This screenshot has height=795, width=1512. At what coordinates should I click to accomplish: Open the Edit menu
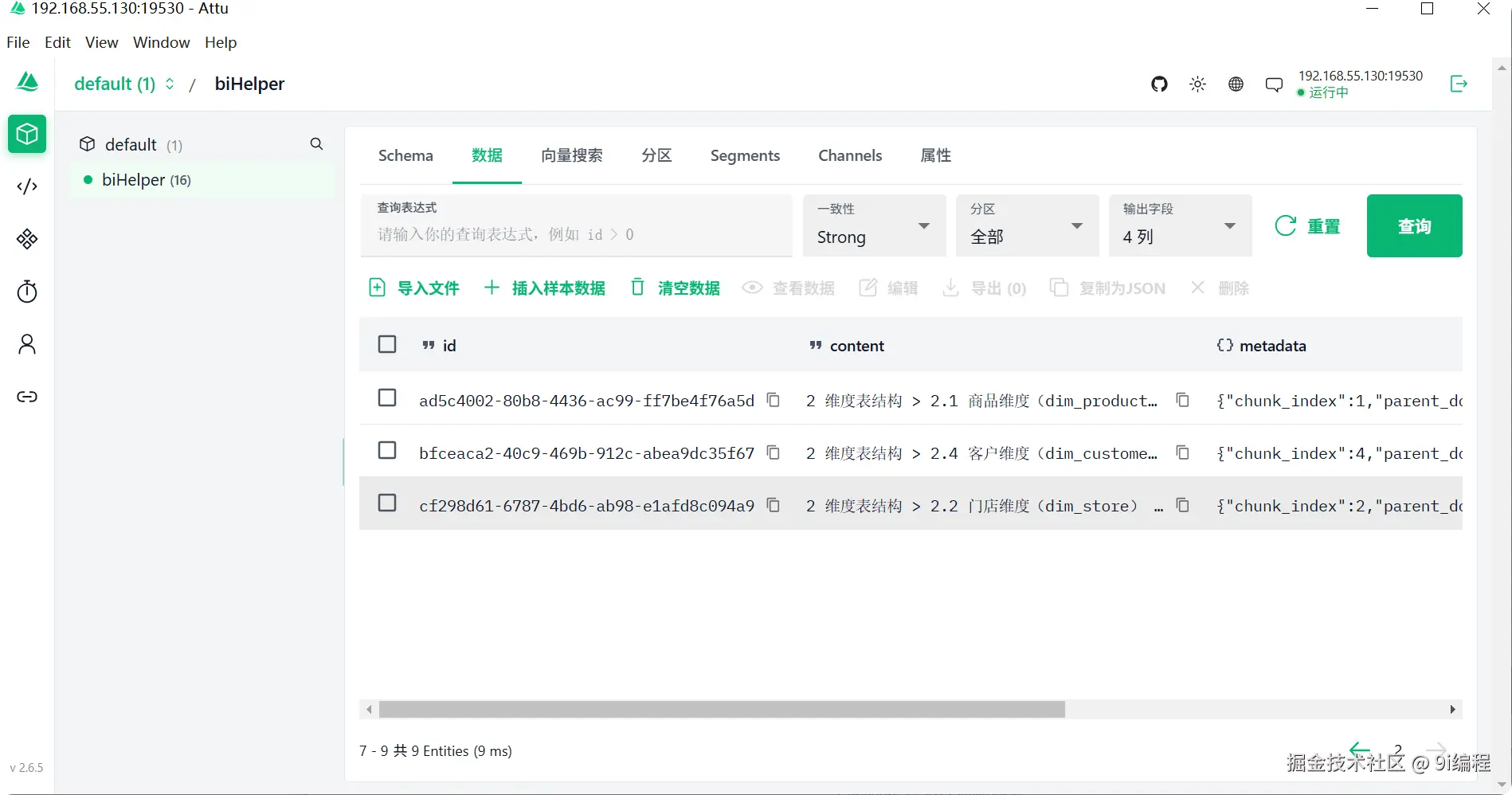click(x=57, y=42)
